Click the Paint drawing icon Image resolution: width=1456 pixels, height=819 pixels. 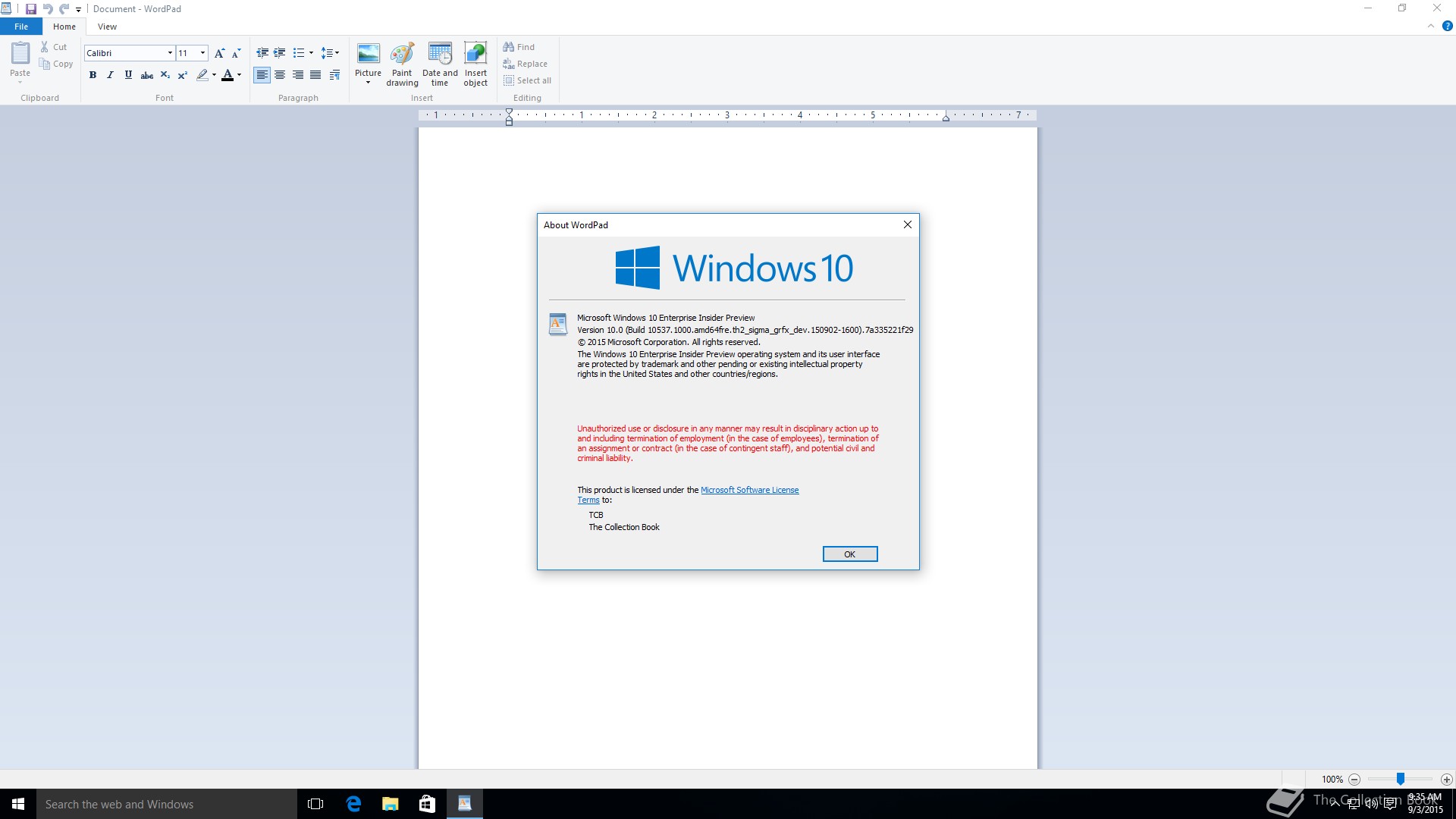click(x=402, y=55)
